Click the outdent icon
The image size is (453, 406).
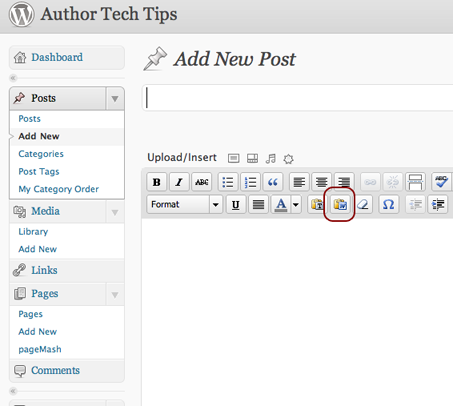415,204
